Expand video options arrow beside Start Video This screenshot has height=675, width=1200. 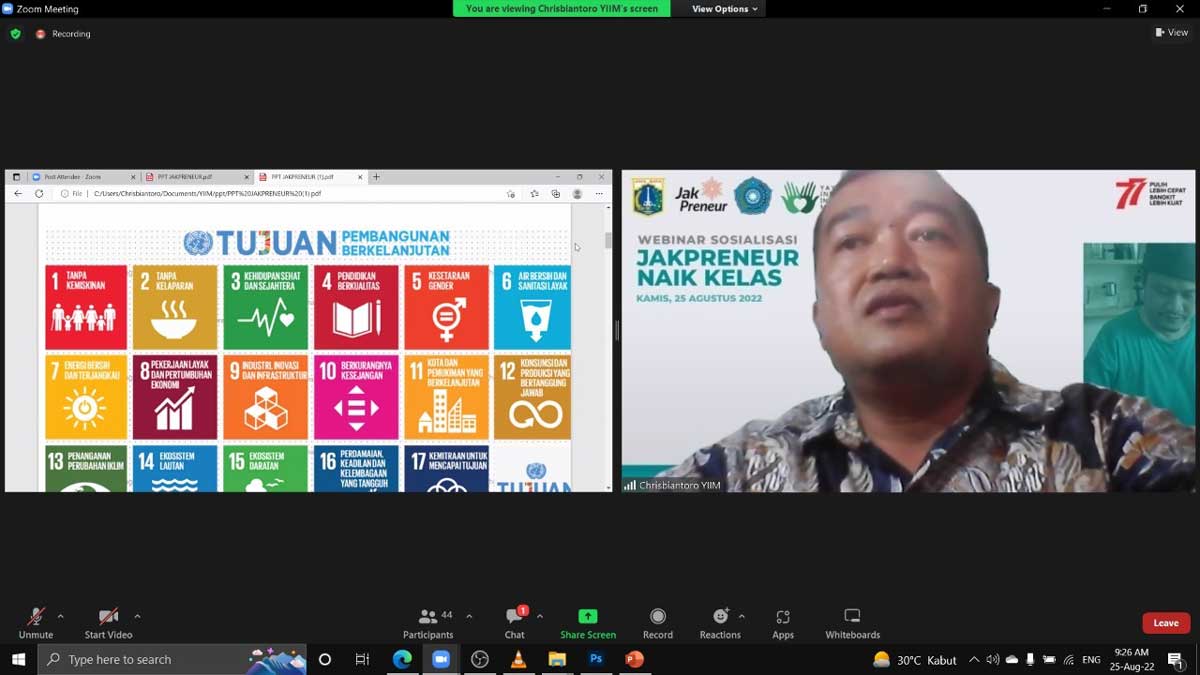click(137, 616)
